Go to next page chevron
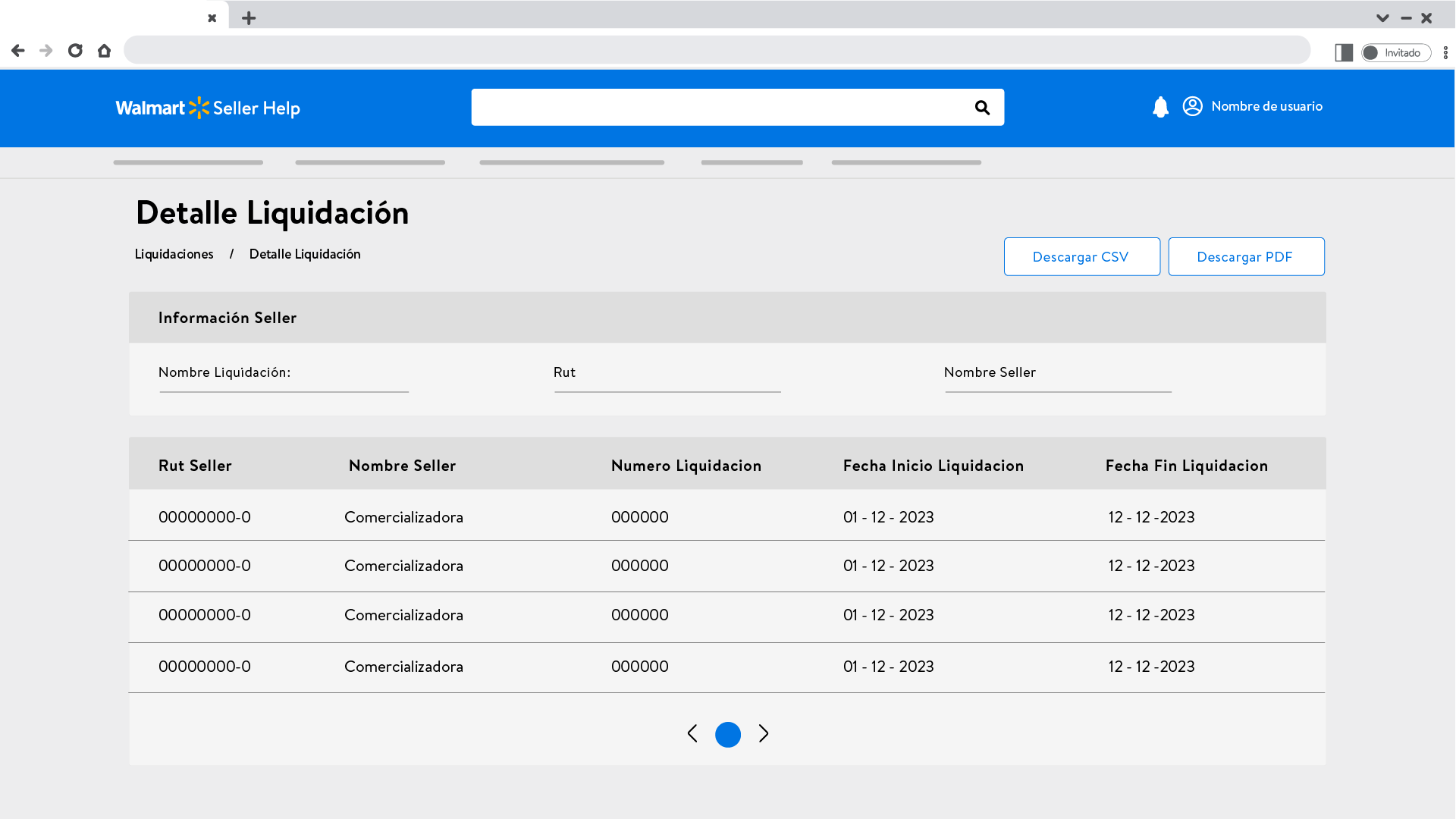The width and height of the screenshot is (1456, 819). tap(764, 733)
